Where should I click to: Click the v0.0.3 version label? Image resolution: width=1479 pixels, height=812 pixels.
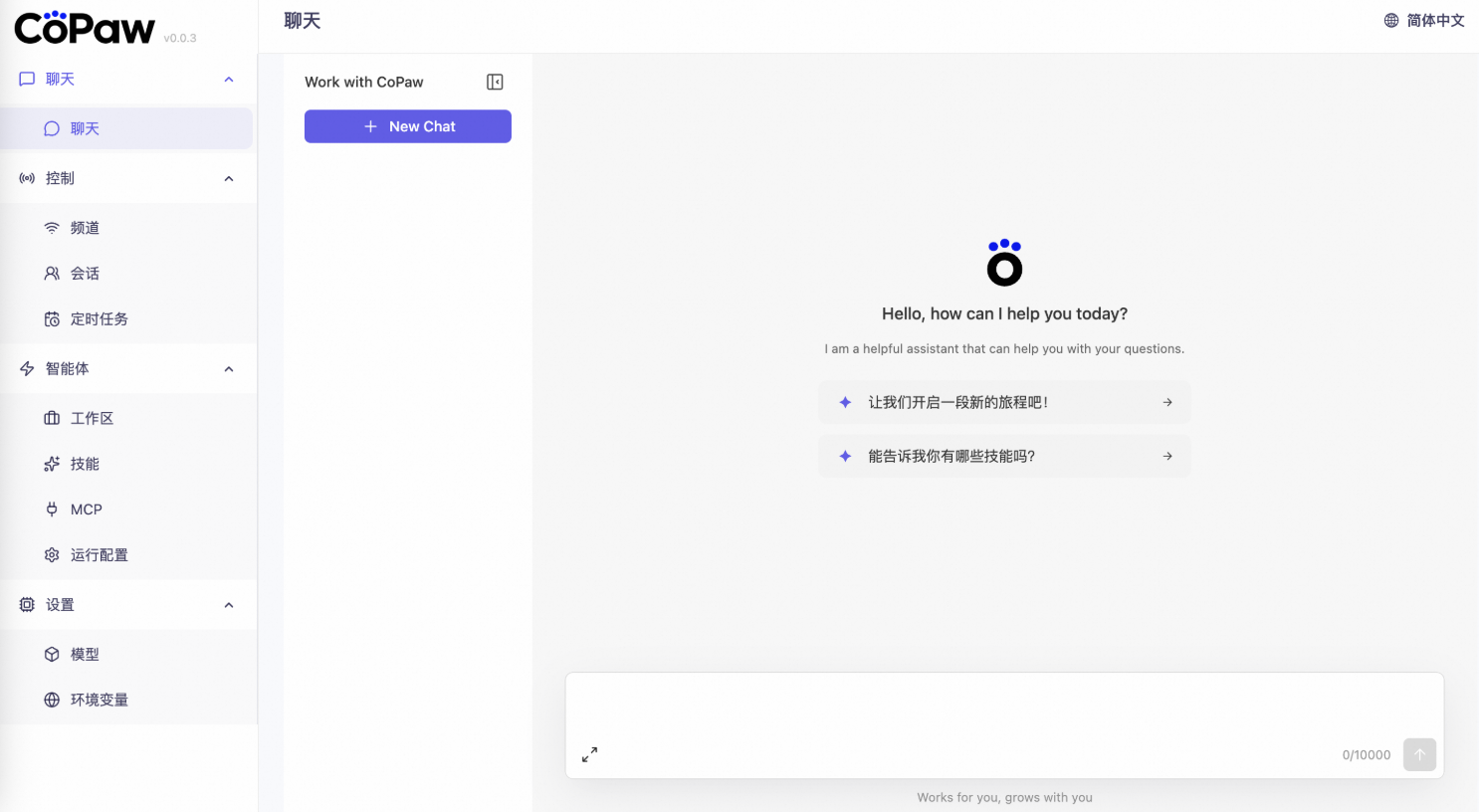tap(180, 38)
